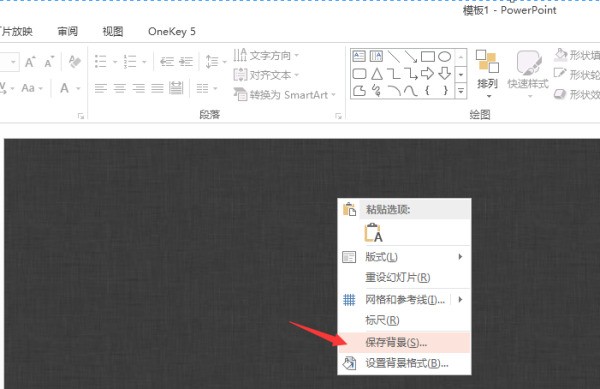
Task: Align paragraph text to the right
Action: pos(139,89)
